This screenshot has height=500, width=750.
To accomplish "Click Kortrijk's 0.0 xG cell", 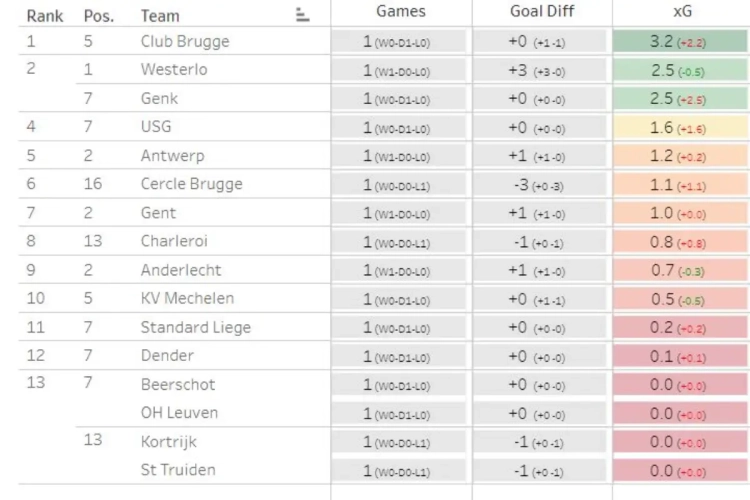I will (680, 442).
